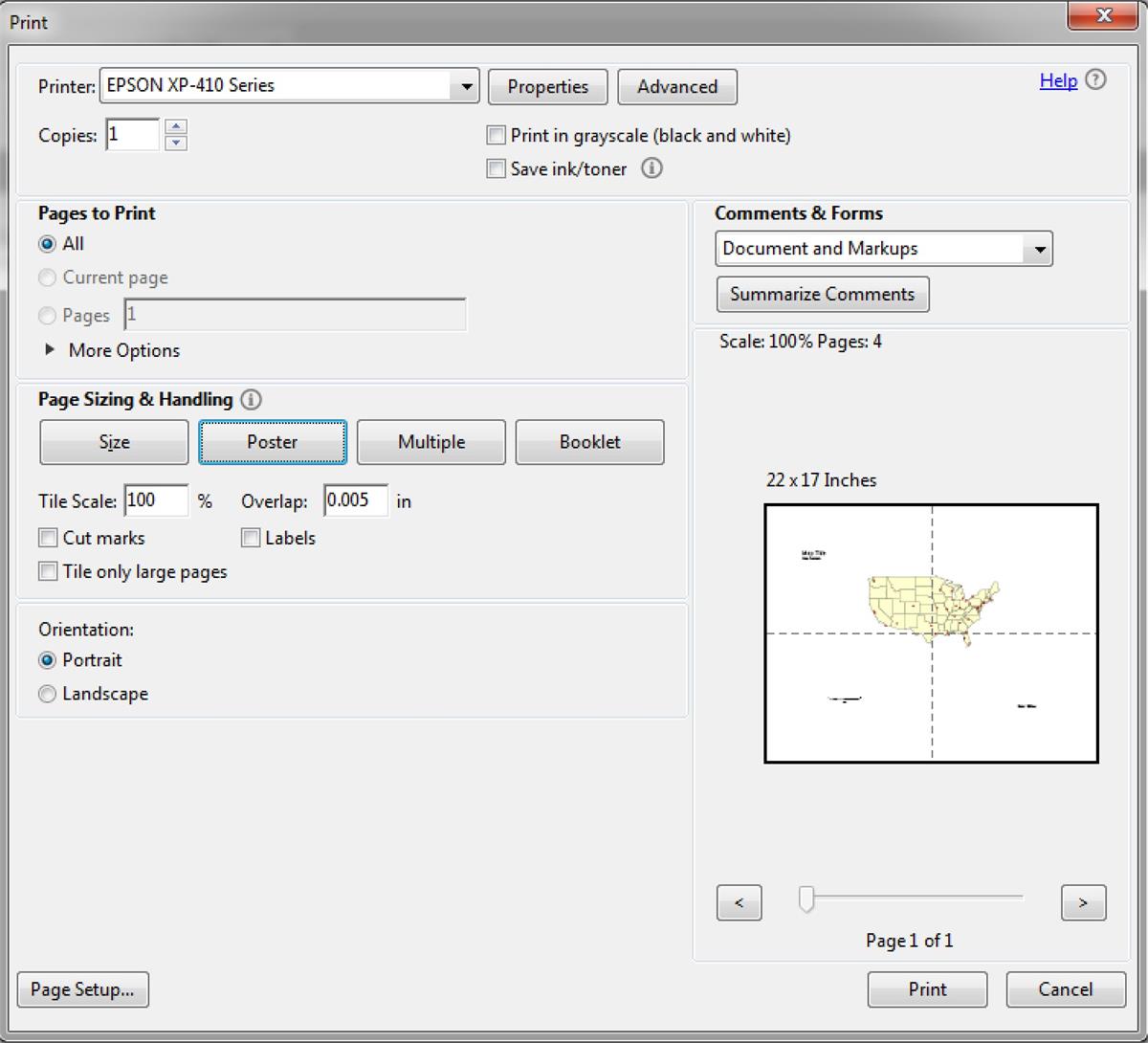
Task: Click the Tile Scale input field
Action: coord(156,500)
